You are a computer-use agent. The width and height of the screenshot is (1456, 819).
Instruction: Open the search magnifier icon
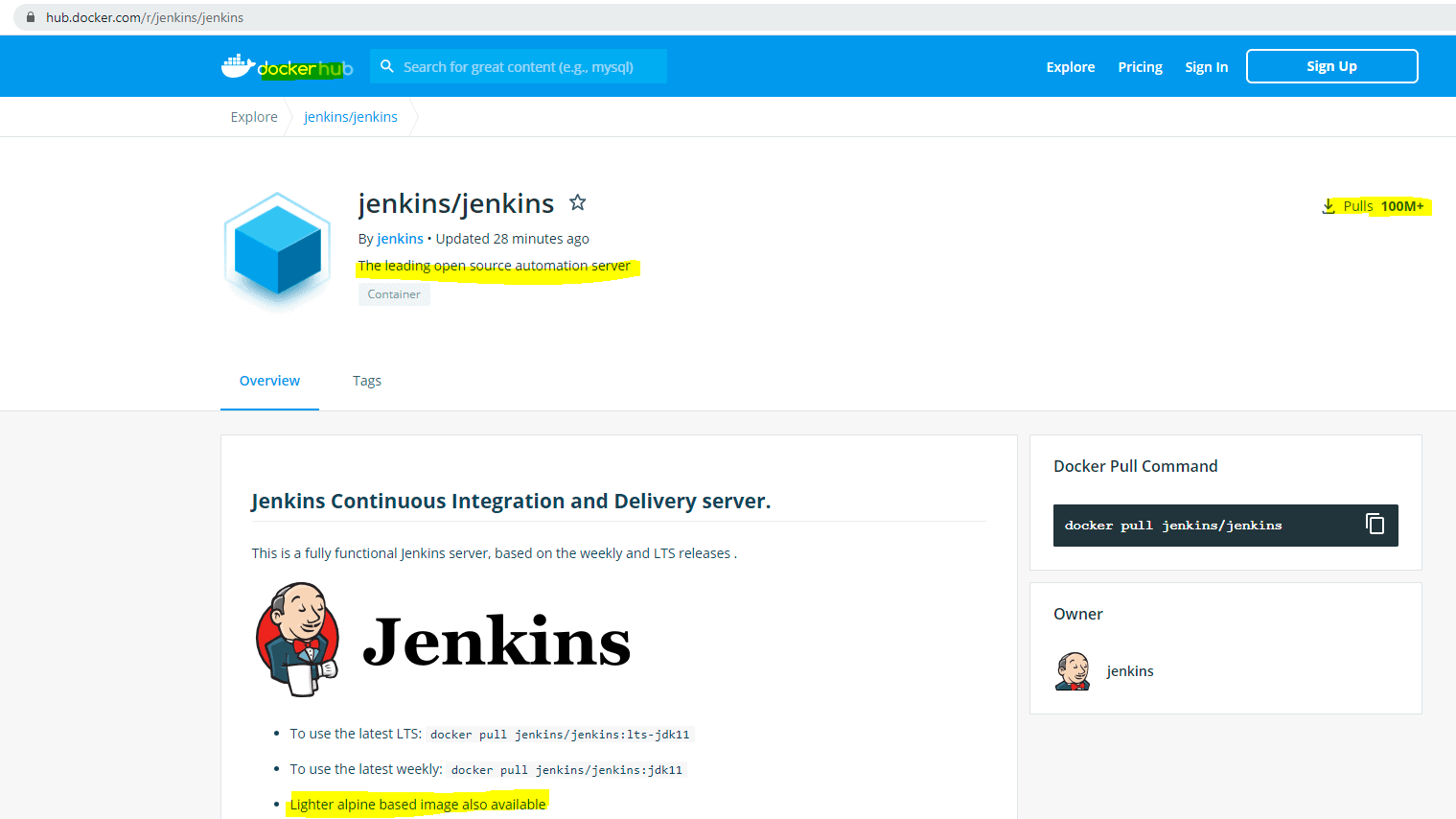point(387,66)
